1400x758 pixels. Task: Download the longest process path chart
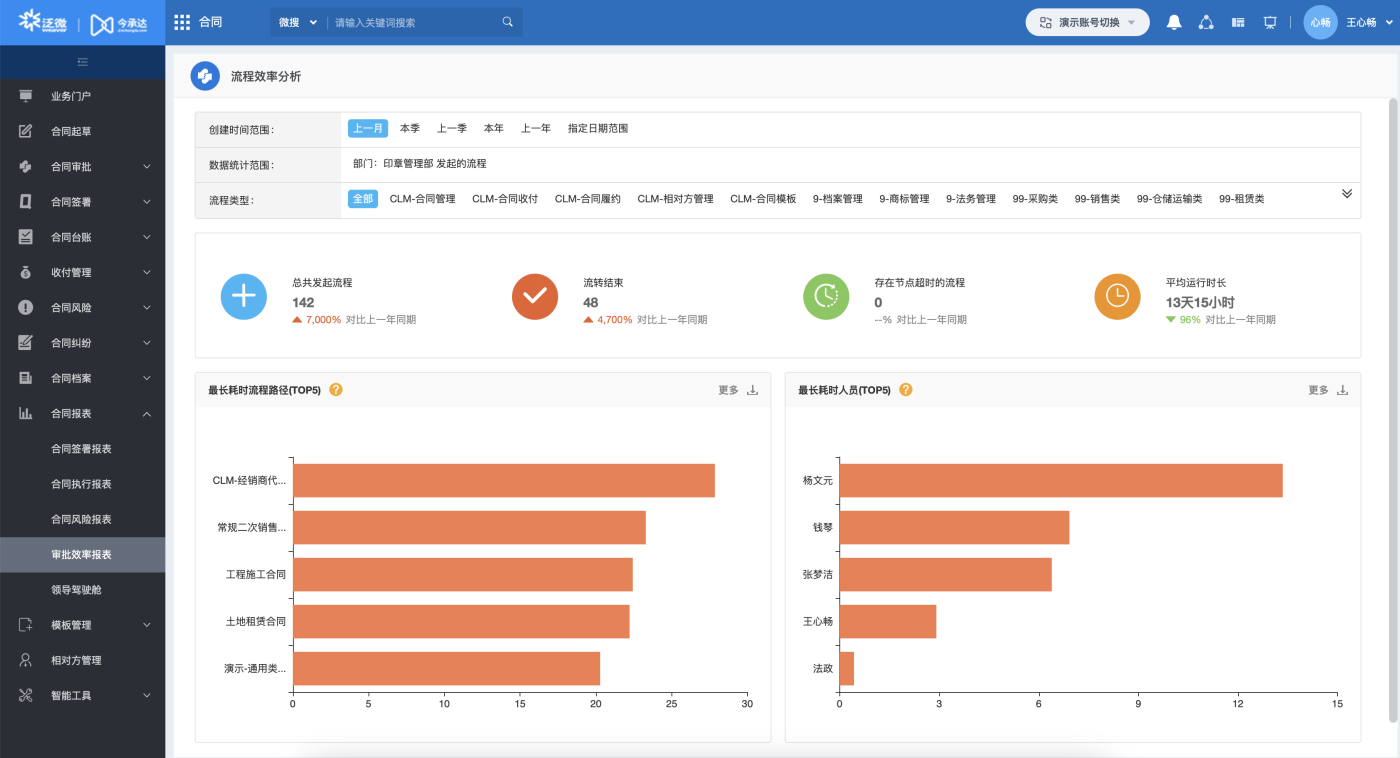(x=753, y=390)
